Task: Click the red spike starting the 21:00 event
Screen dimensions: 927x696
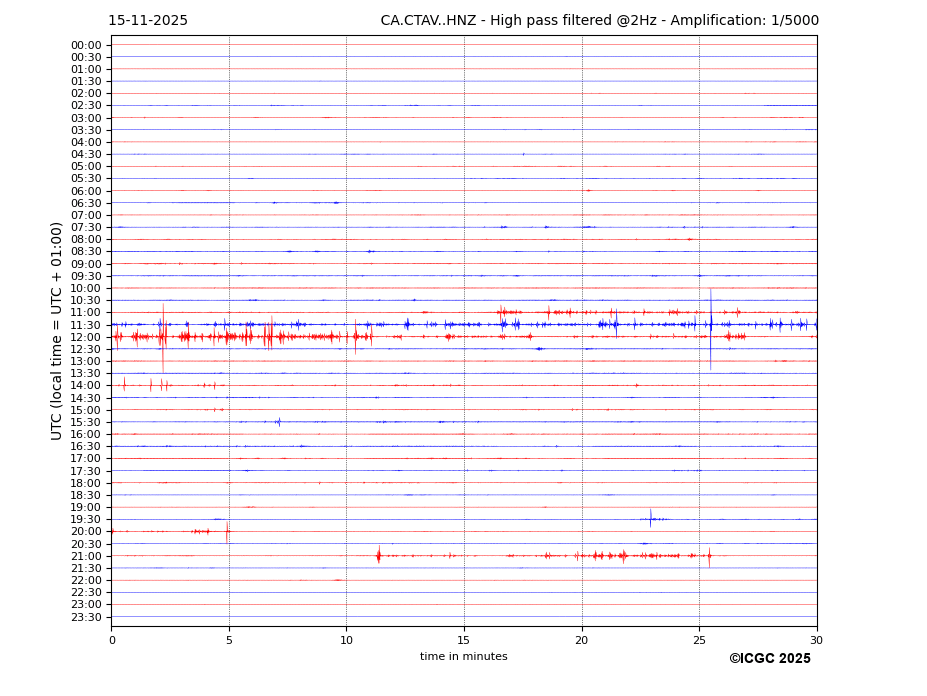Action: click(378, 555)
